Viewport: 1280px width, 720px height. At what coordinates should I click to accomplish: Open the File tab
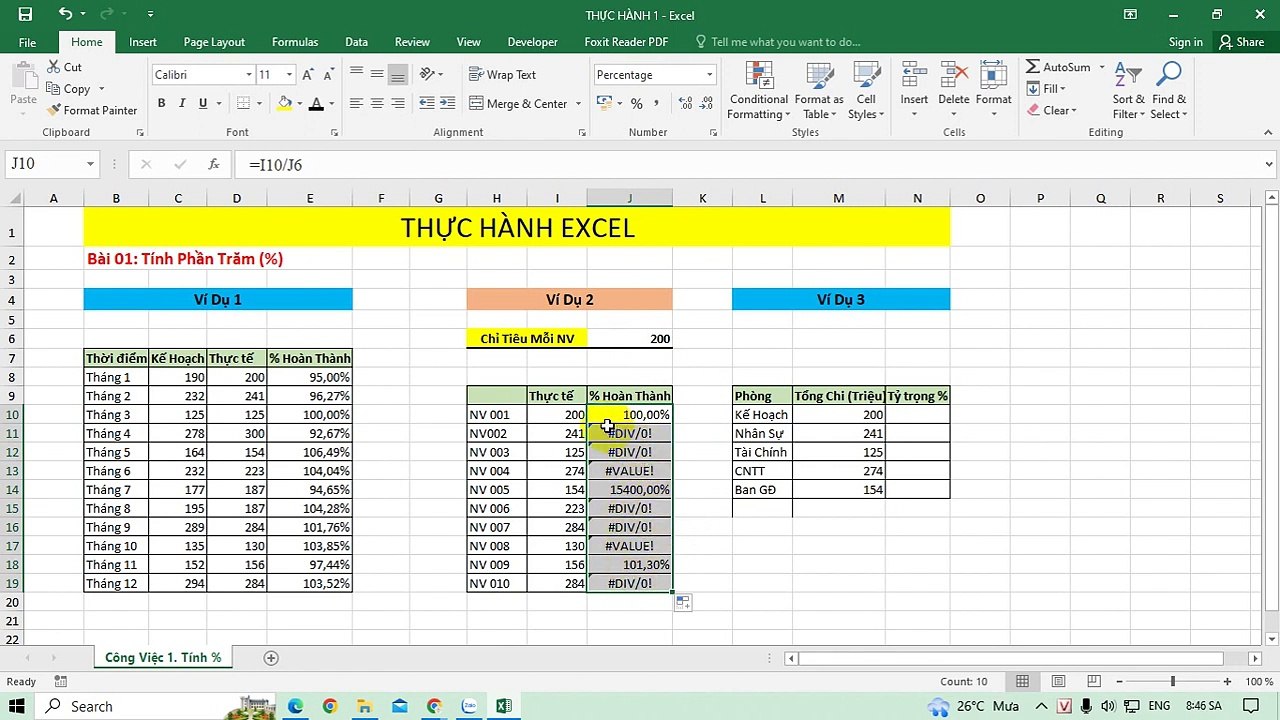pos(27,42)
